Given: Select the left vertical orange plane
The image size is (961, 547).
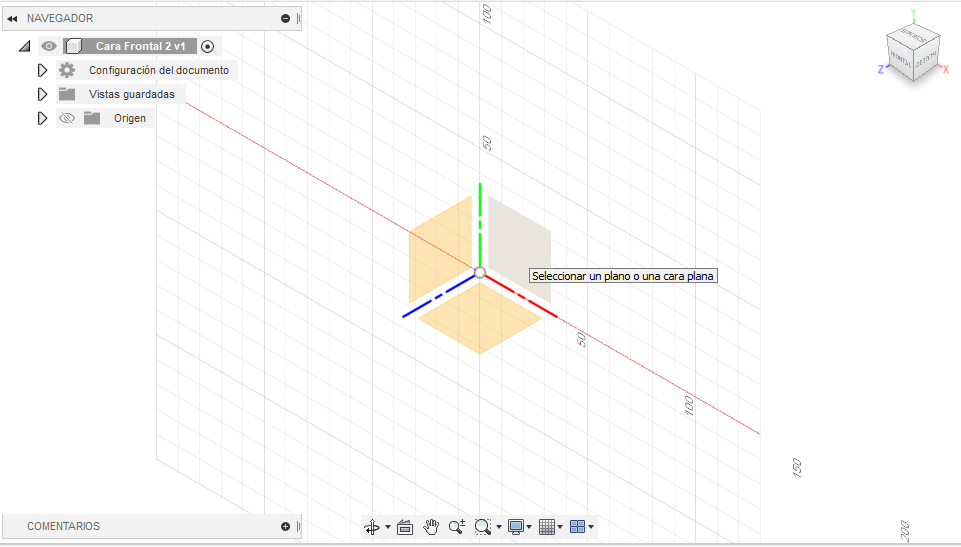Looking at the screenshot, I should pos(440,249).
